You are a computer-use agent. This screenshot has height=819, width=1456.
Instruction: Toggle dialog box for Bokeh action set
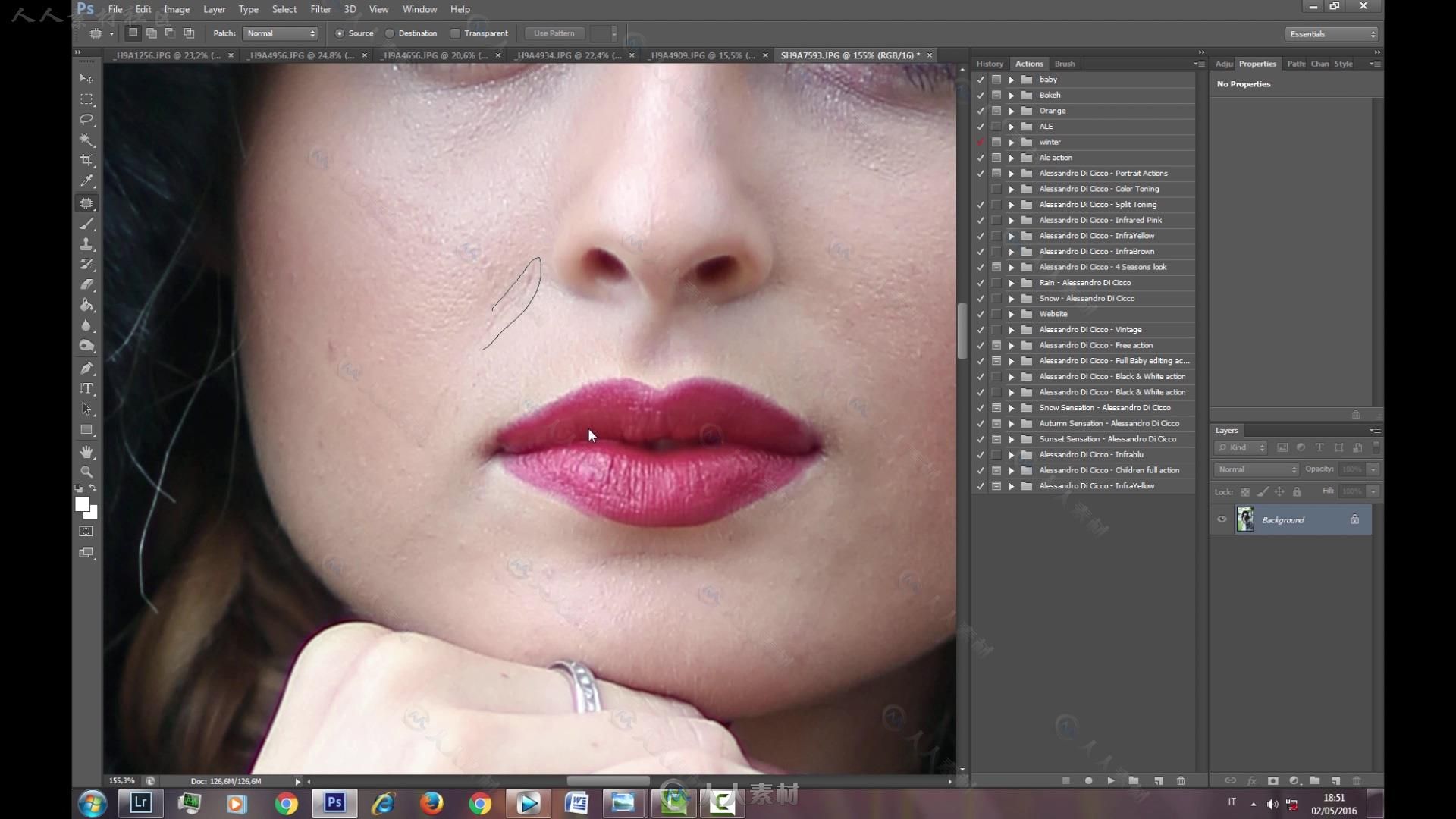point(996,95)
